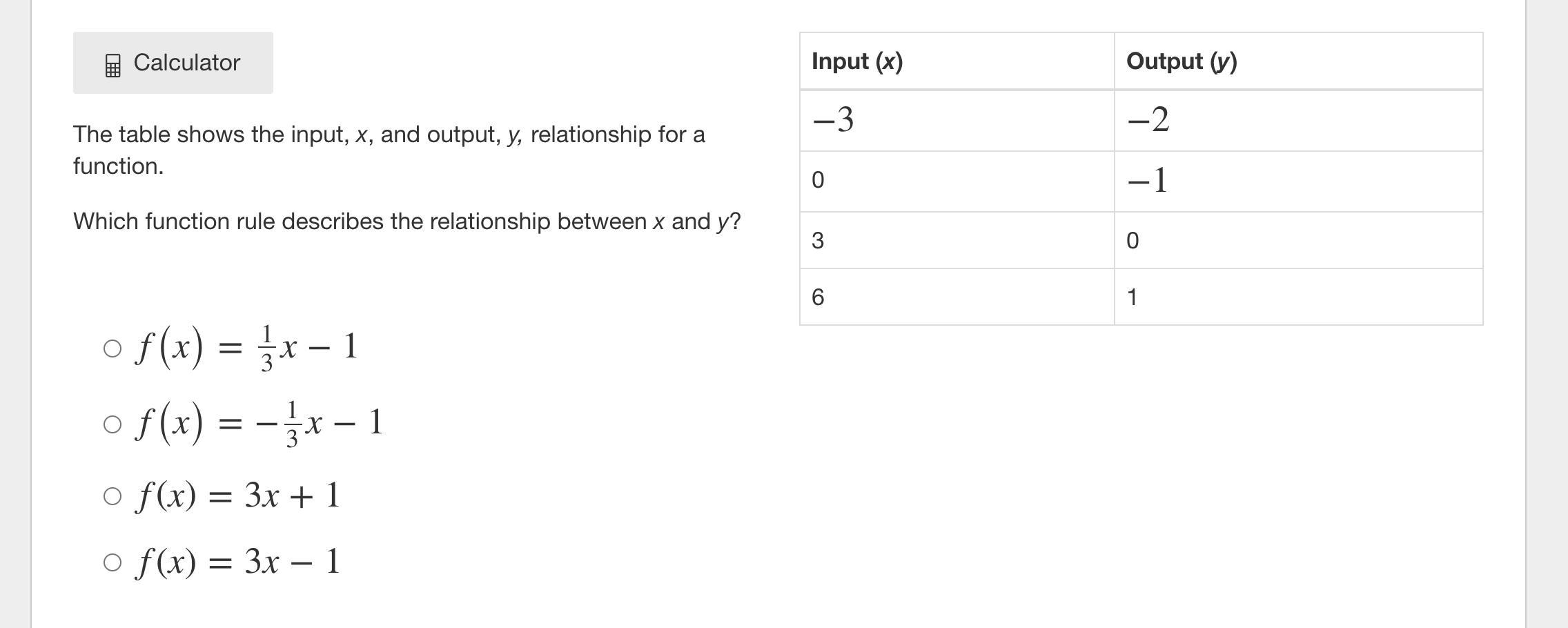The image size is (1568, 628).
Task: Click the formula text f(x) = 3x + 1
Action: 238,496
